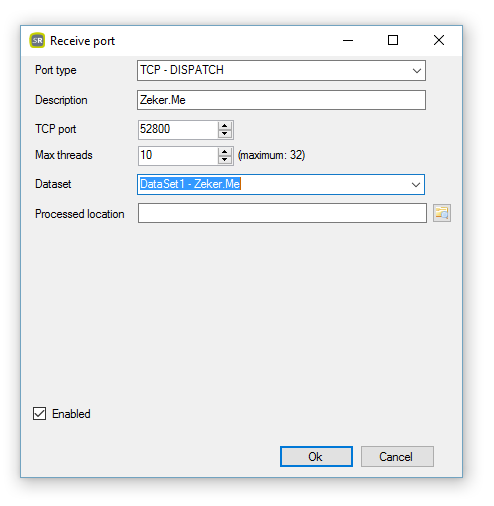Image resolution: width=494 pixels, height=506 pixels.
Task: Increase TCP port with up arrow
Action: [225, 126]
